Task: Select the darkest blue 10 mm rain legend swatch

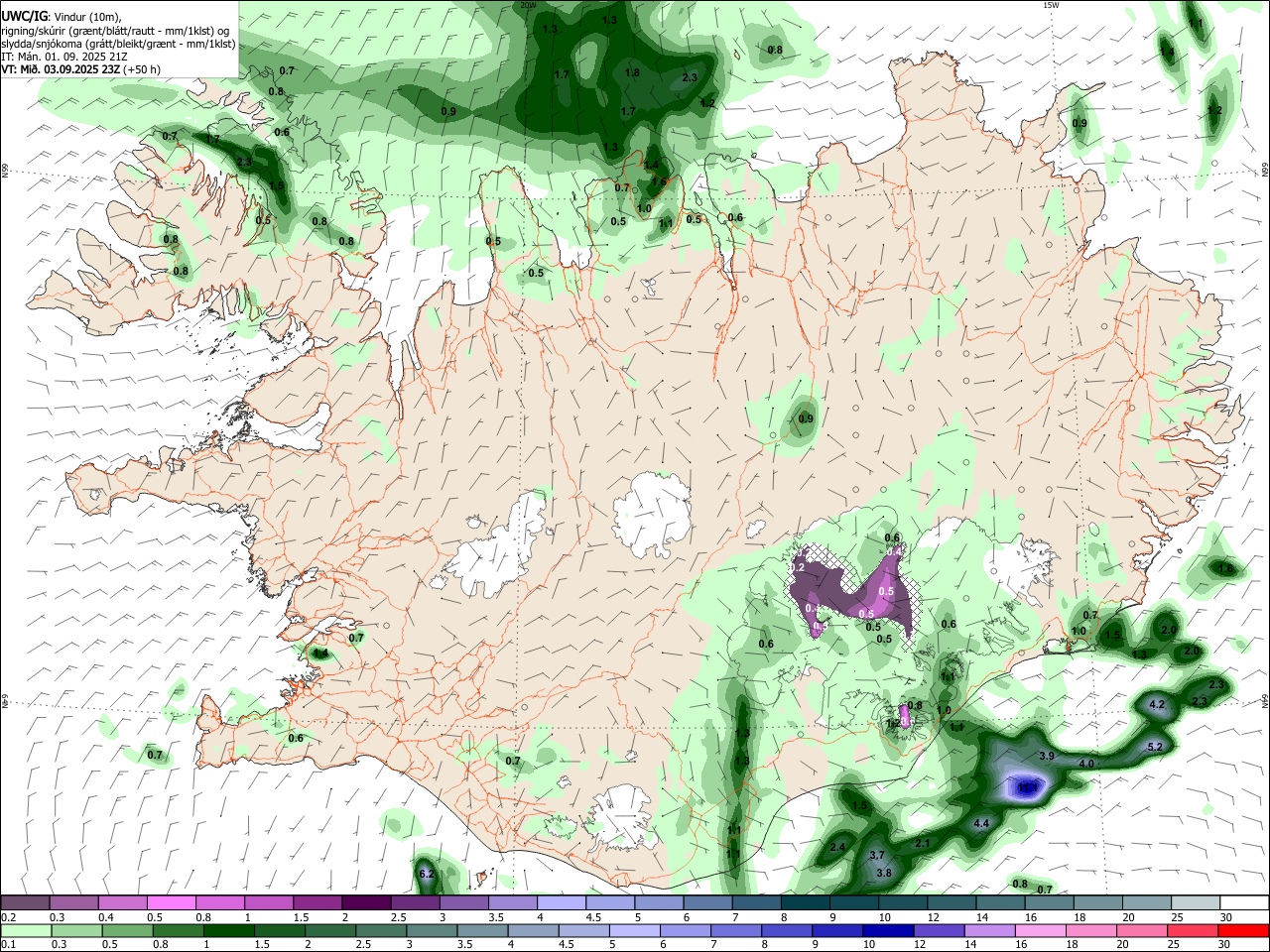Action: click(886, 931)
